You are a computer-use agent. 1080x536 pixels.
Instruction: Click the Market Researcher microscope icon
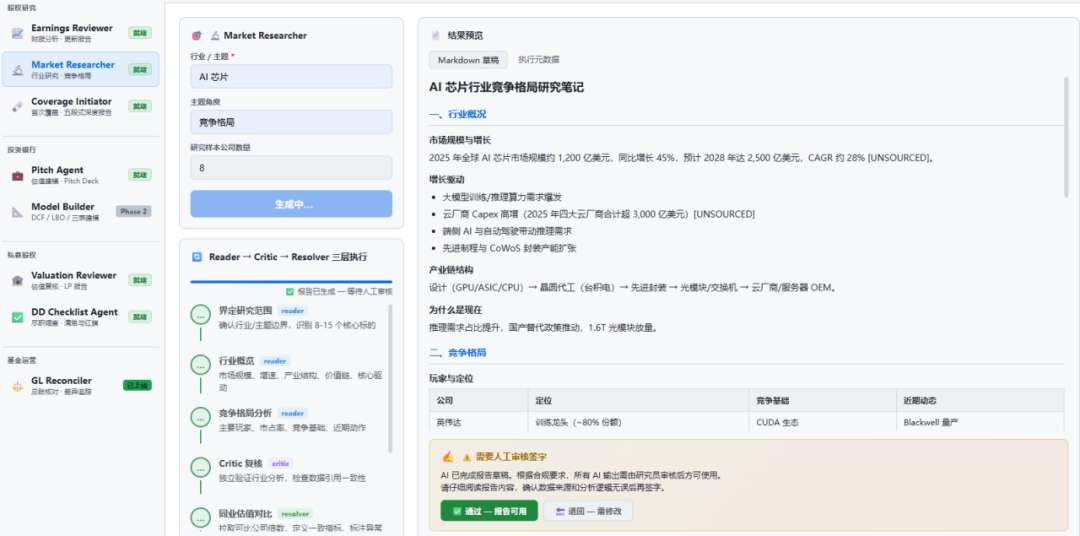click(x=17, y=69)
